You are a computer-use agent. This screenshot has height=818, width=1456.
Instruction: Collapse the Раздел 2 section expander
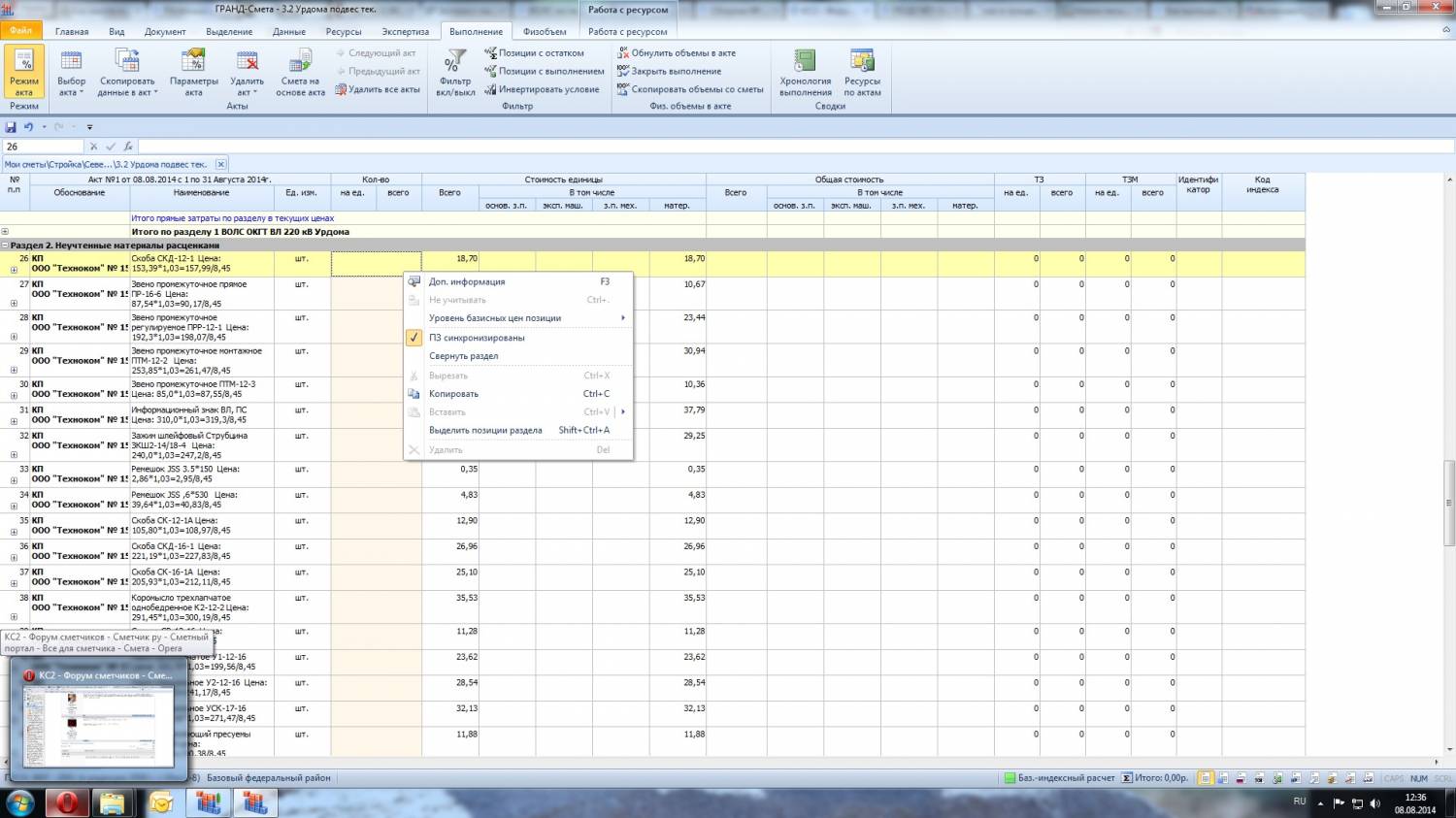click(6, 245)
